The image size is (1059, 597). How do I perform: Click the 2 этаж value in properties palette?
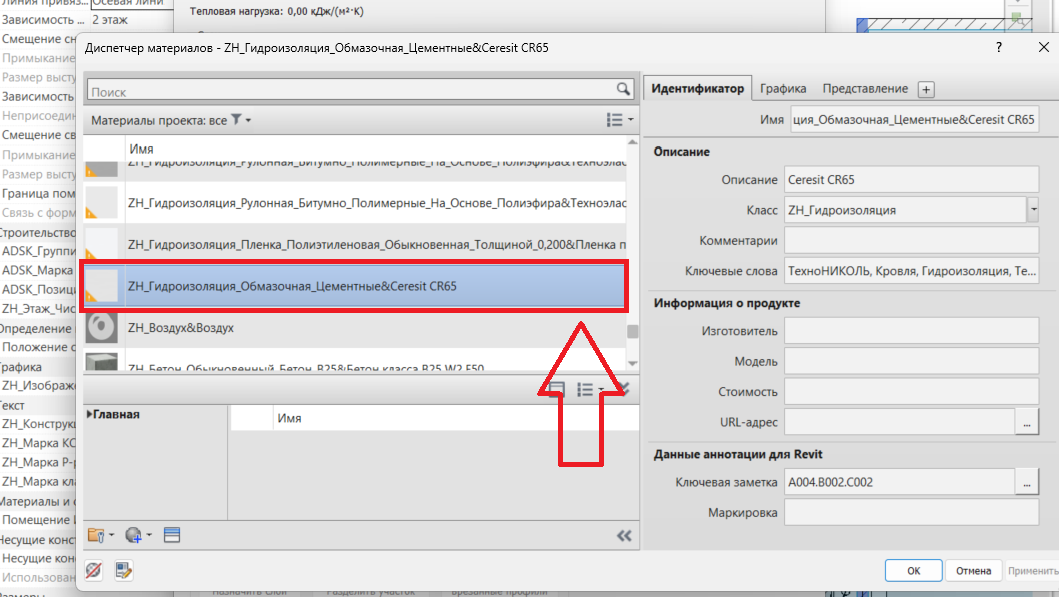[110, 20]
